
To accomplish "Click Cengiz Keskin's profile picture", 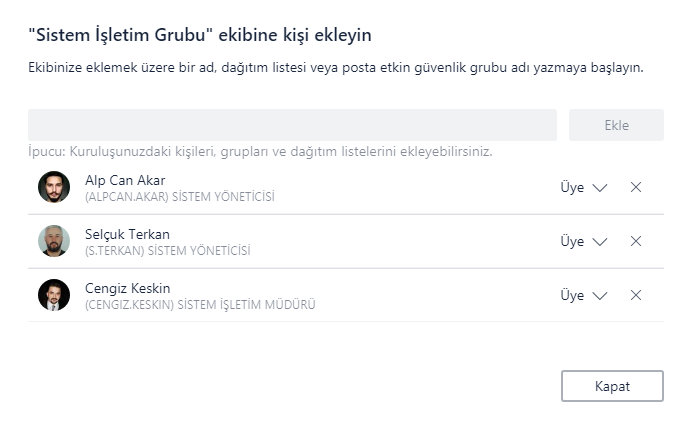I will pos(54,295).
